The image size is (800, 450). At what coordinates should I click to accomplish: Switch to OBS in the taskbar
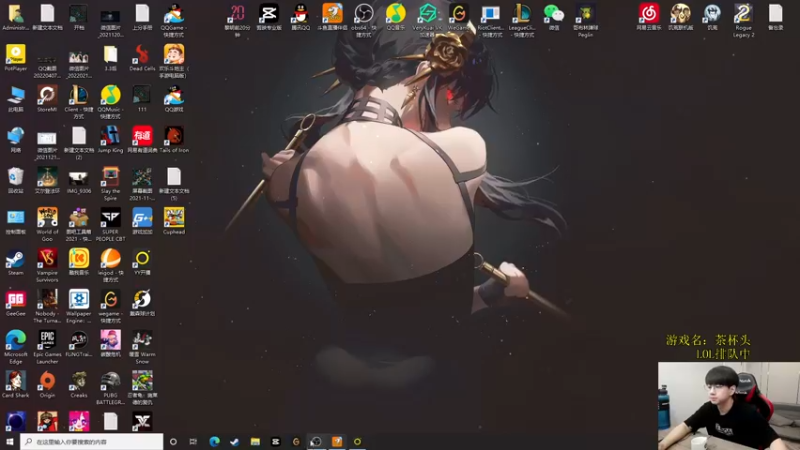click(x=316, y=442)
